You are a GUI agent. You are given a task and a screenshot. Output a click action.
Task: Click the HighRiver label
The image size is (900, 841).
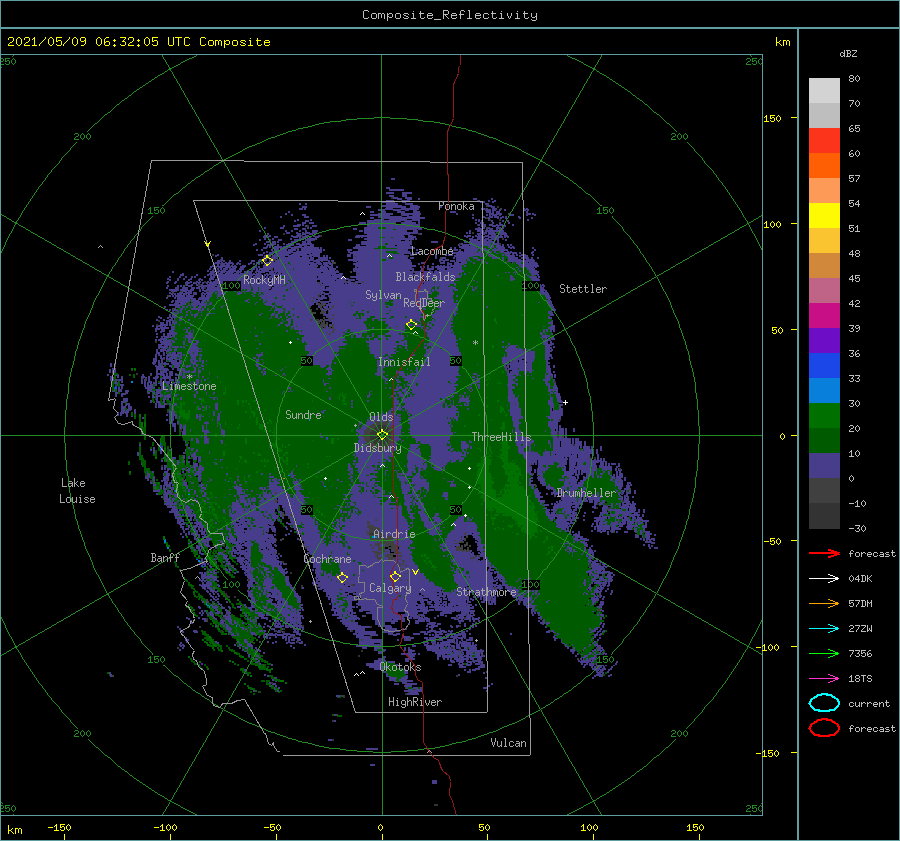[415, 702]
